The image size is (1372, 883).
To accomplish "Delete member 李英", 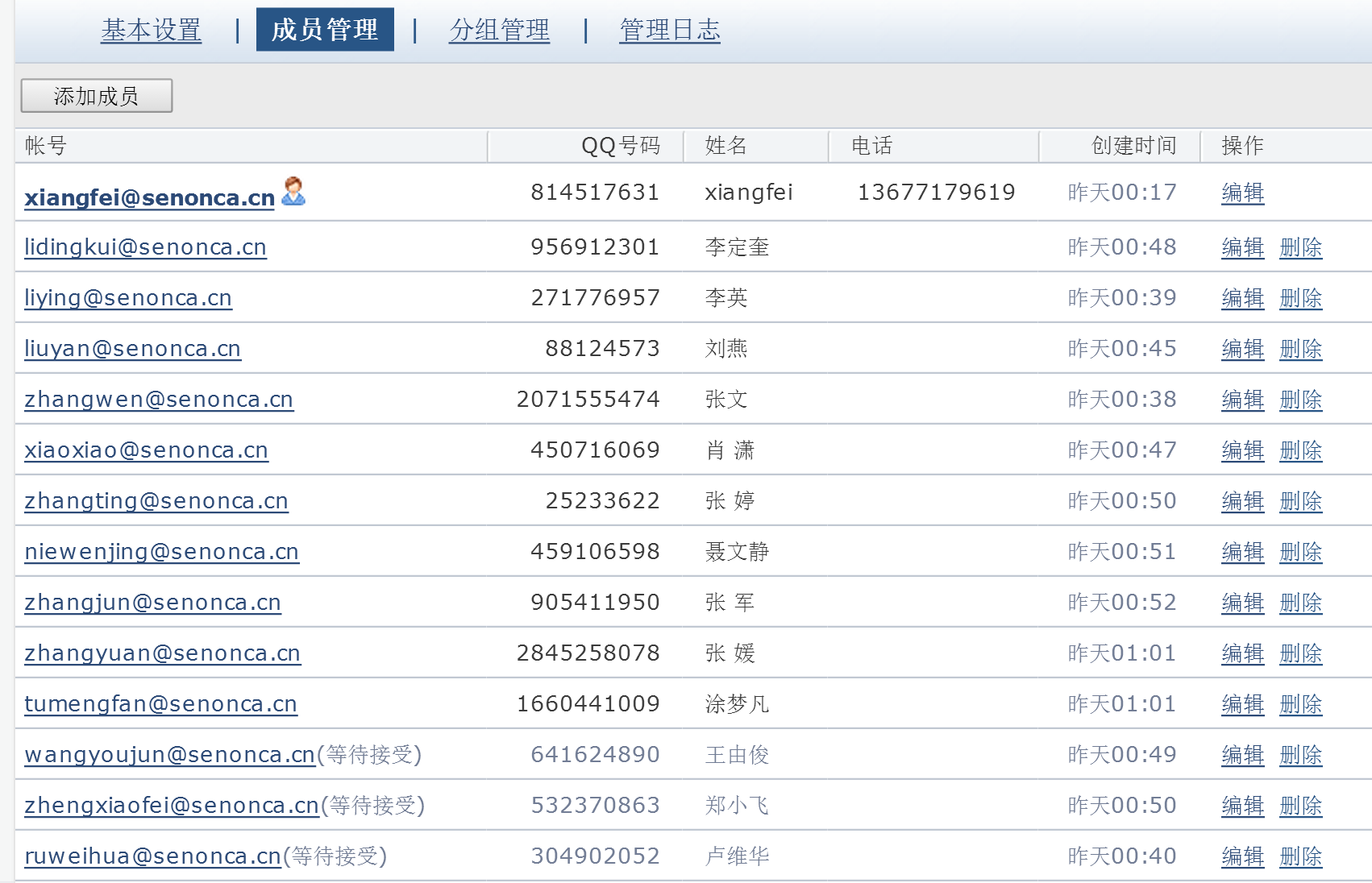I will 1301,298.
